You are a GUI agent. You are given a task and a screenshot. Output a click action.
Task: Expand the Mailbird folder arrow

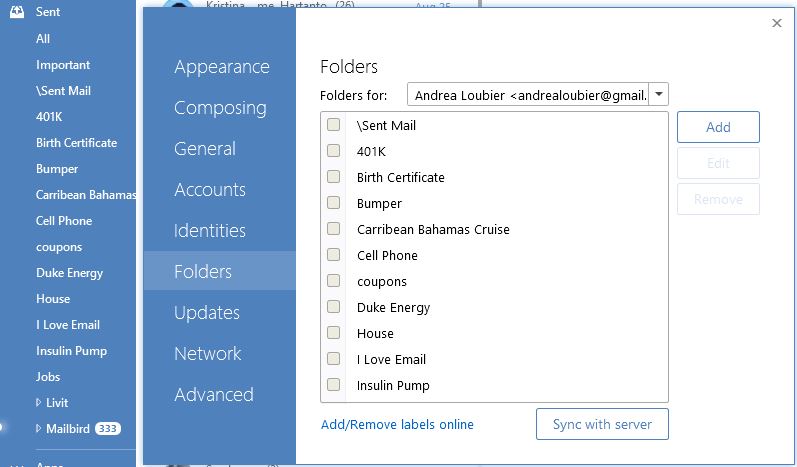pos(39,429)
